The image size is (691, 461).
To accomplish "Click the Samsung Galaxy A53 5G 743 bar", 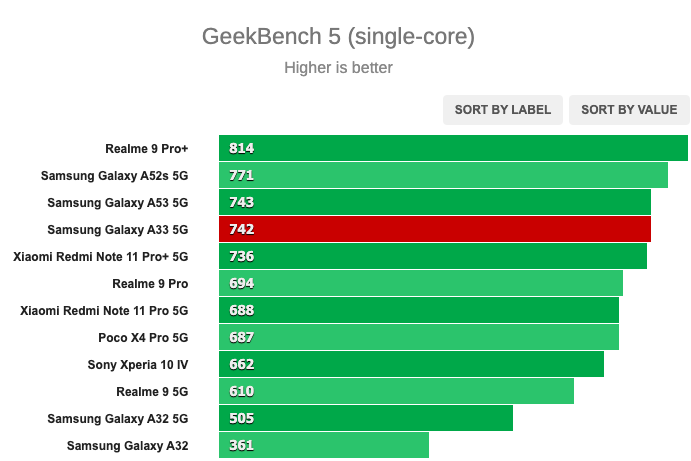I will tap(435, 202).
